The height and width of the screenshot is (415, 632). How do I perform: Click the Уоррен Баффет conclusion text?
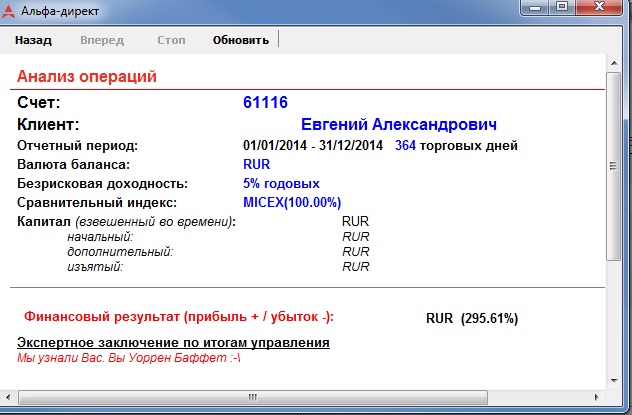pos(129,357)
